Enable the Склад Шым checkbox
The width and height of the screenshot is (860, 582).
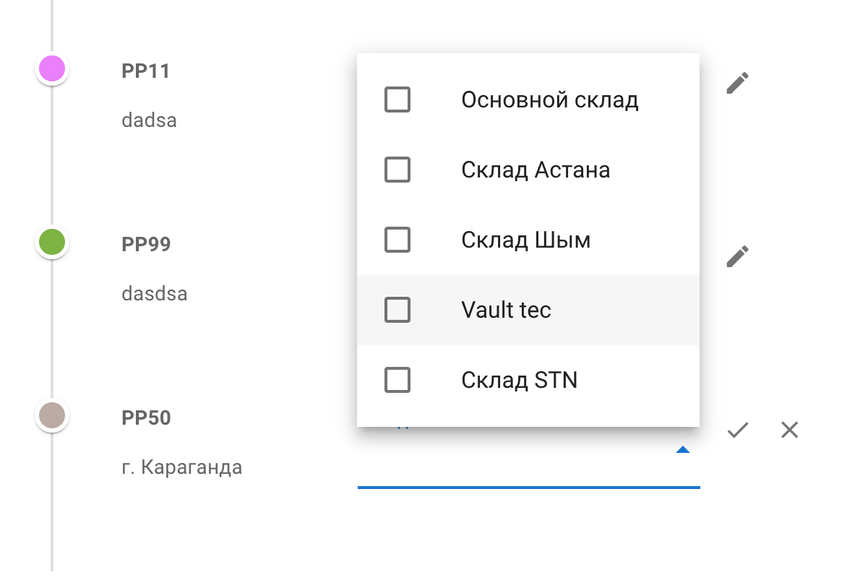click(x=397, y=240)
